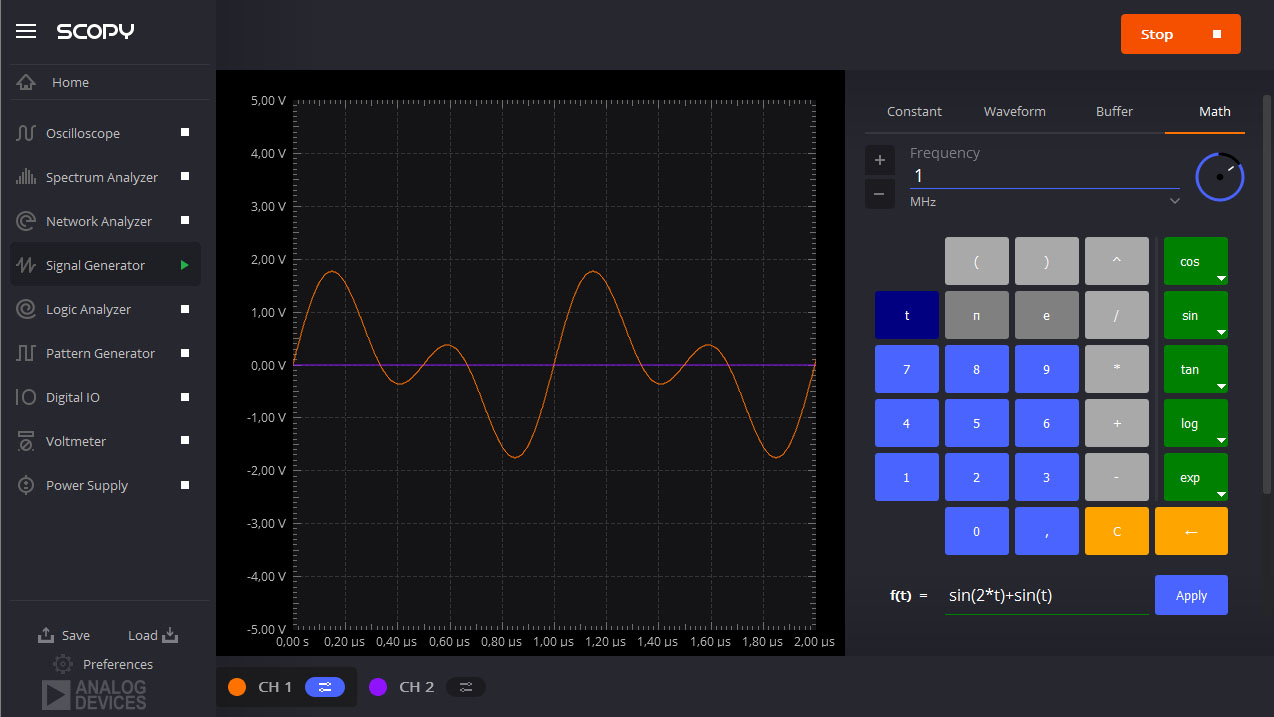Click the orange C clear button

(x=1117, y=531)
